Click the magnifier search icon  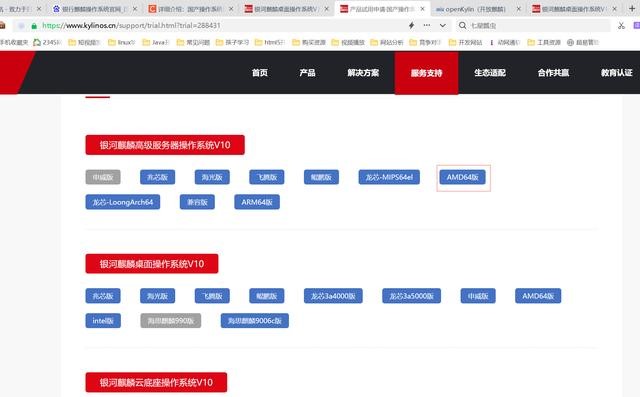coord(462,25)
